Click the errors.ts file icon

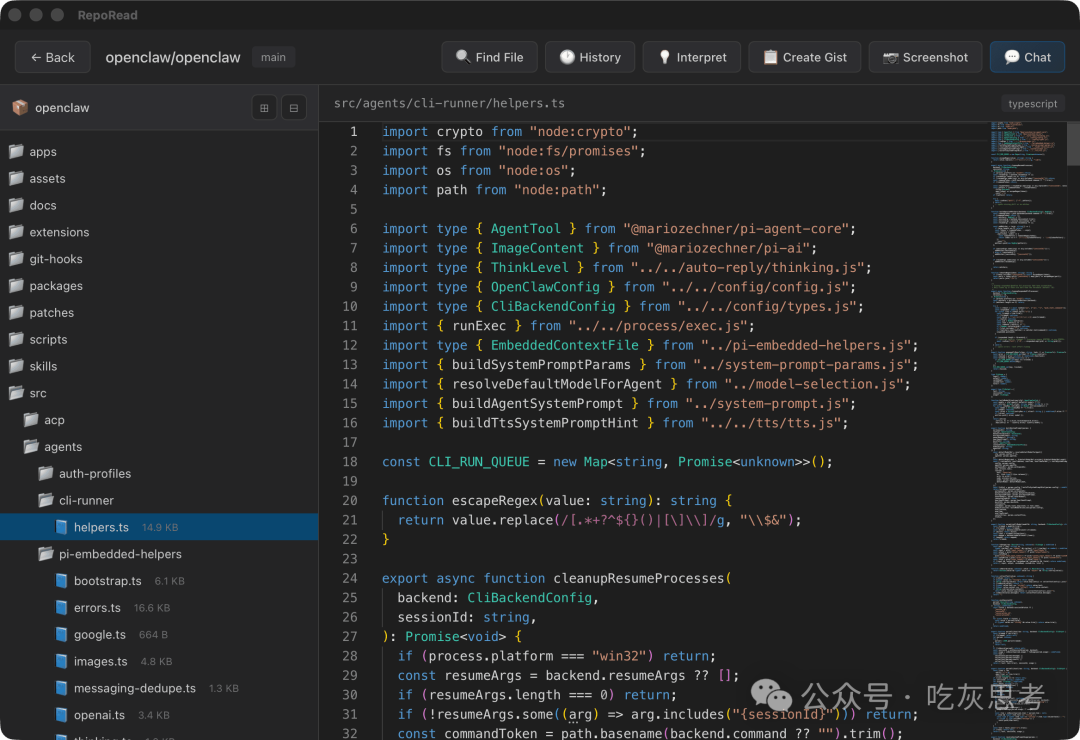61,608
